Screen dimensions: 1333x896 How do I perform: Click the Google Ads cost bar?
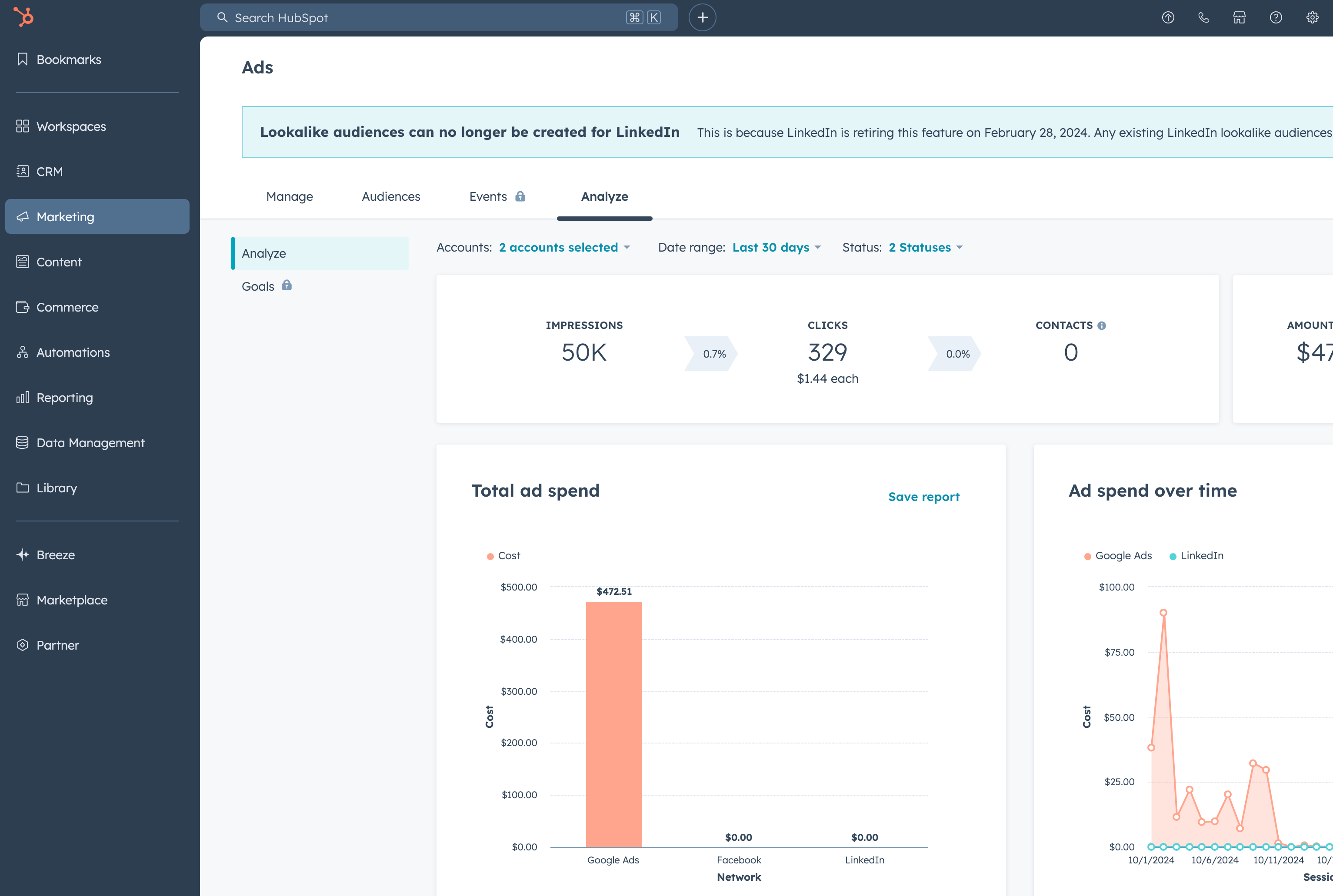coord(613,723)
